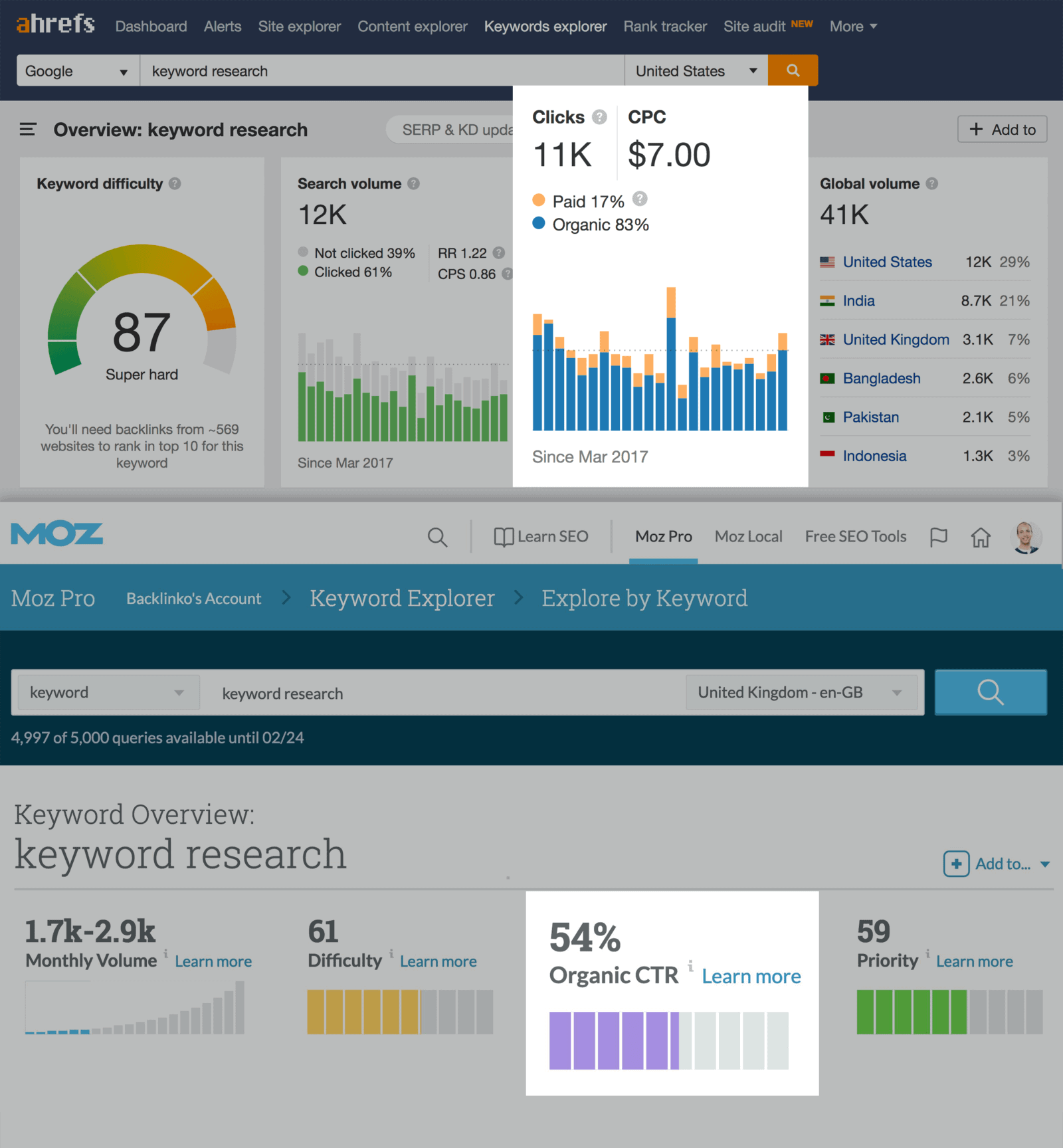Click the United States flag icon
The image size is (1063, 1148).
coord(827,262)
